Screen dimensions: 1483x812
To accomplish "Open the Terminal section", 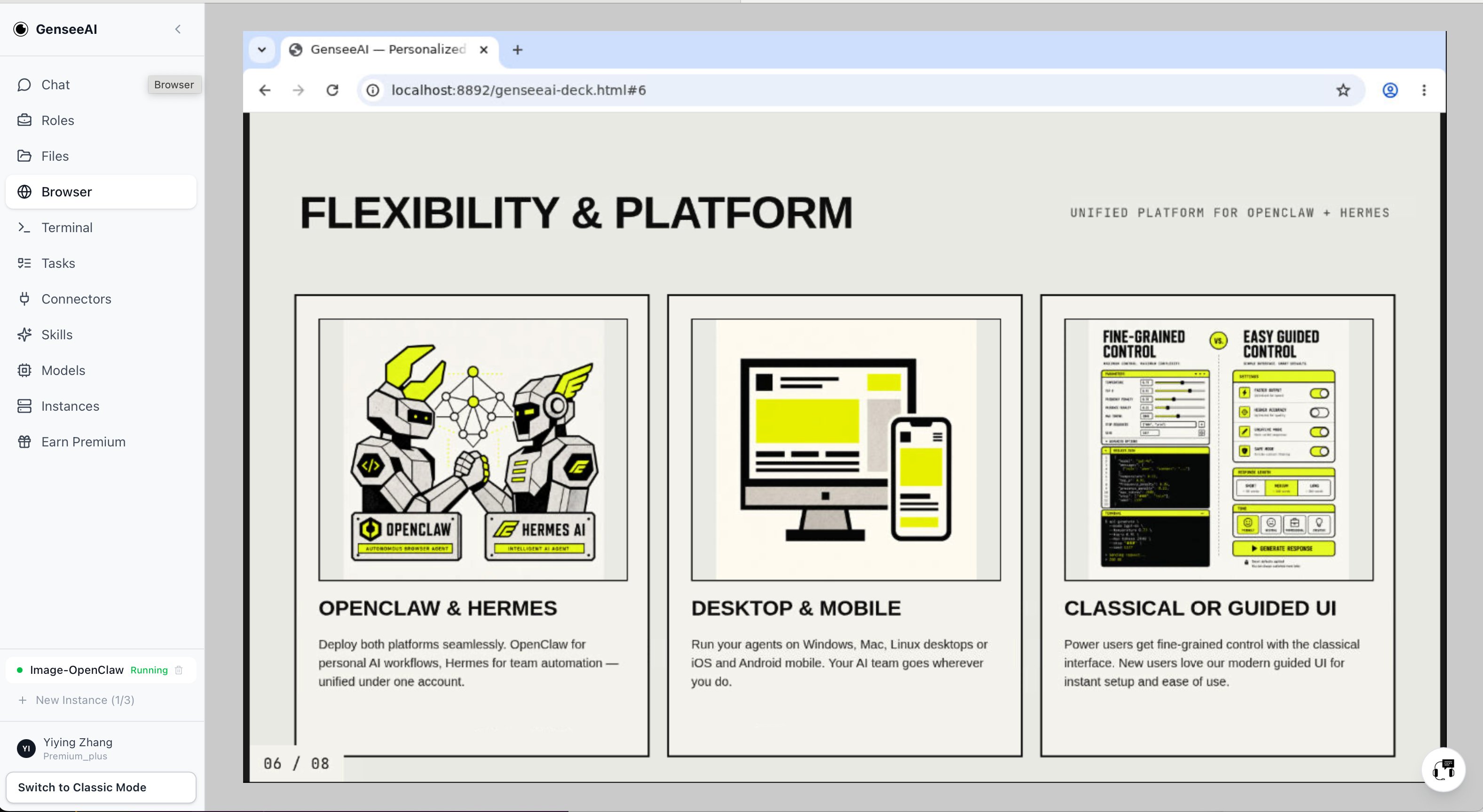I will click(101, 227).
